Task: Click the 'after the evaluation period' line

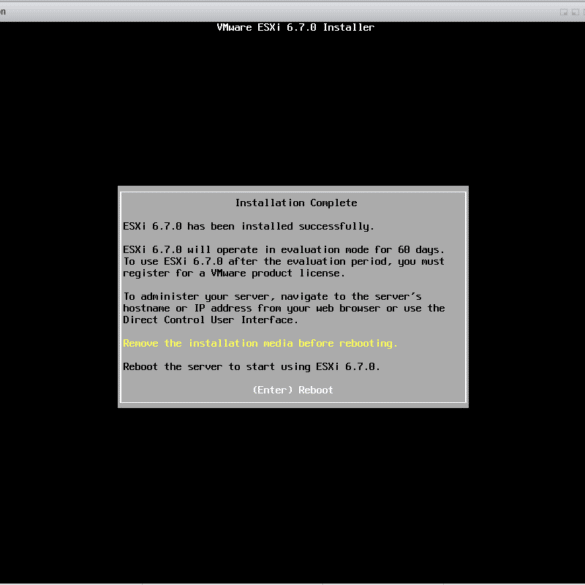Action: pyautogui.click(x=284, y=262)
